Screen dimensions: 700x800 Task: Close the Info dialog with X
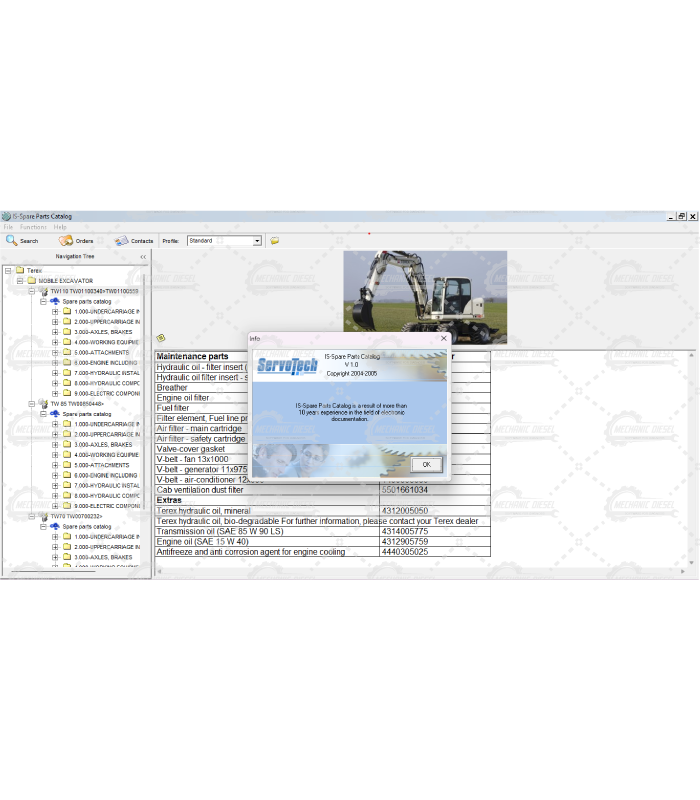(x=444, y=338)
